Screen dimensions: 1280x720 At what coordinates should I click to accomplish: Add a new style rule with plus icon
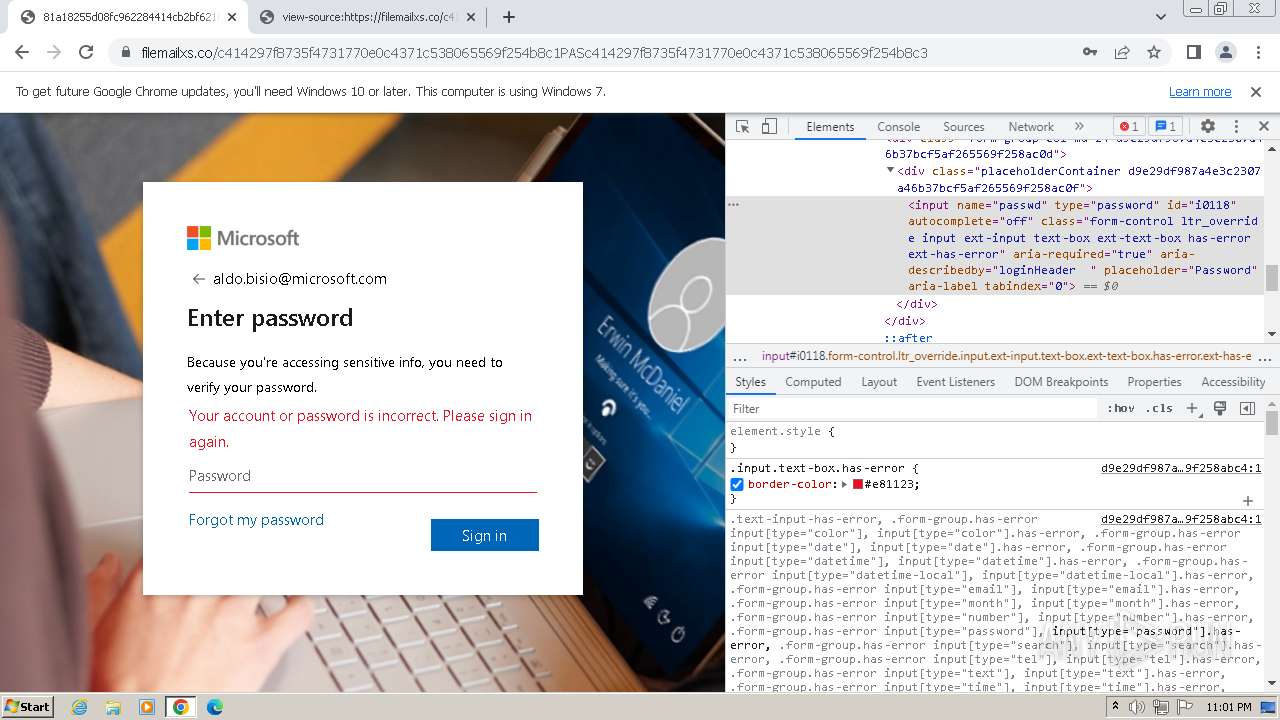[1191, 408]
